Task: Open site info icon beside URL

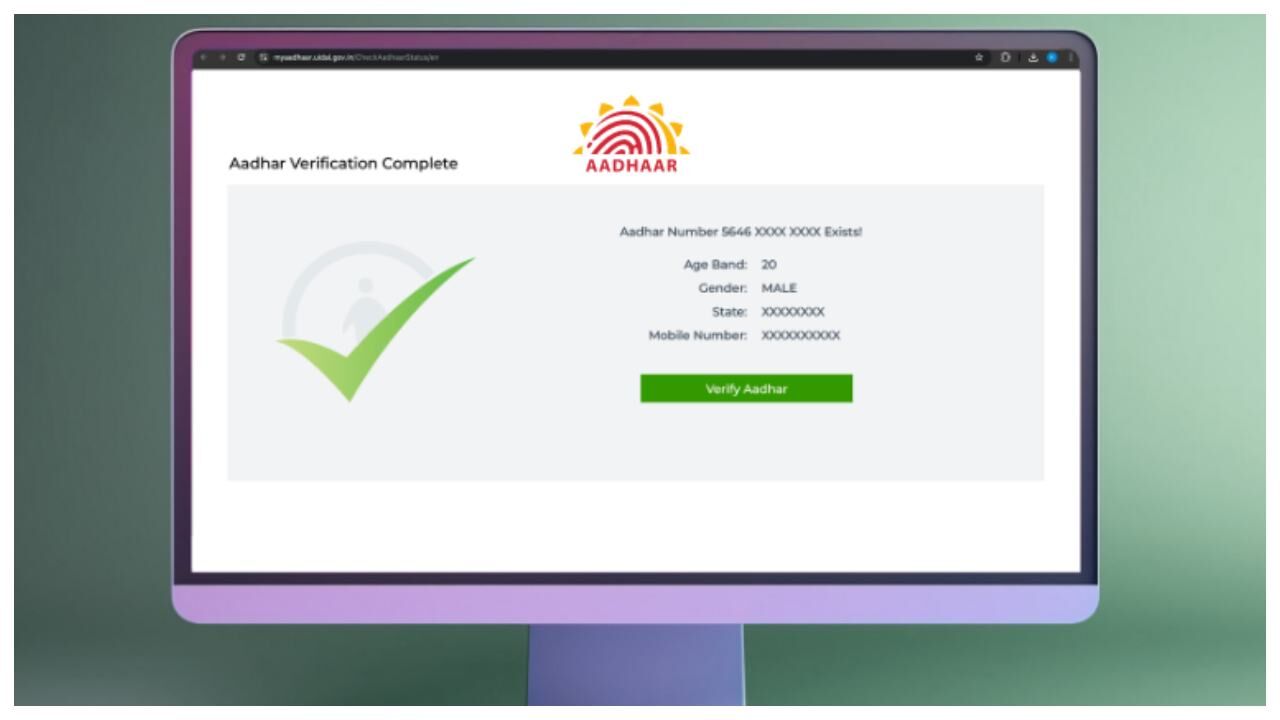Action: tap(263, 57)
